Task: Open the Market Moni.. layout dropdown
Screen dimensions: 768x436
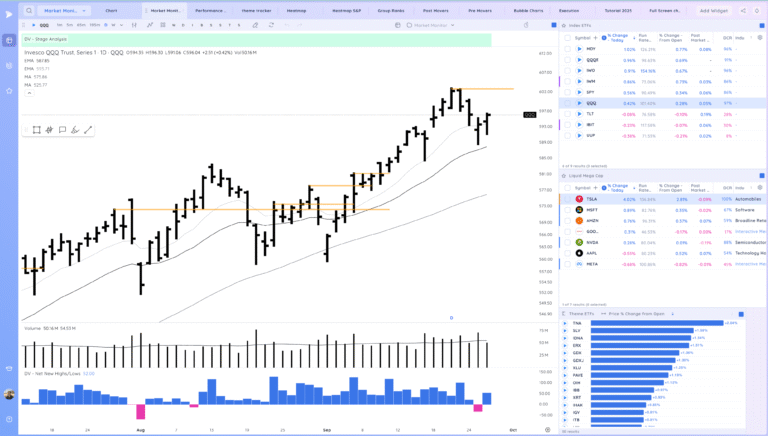Action: [64, 10]
